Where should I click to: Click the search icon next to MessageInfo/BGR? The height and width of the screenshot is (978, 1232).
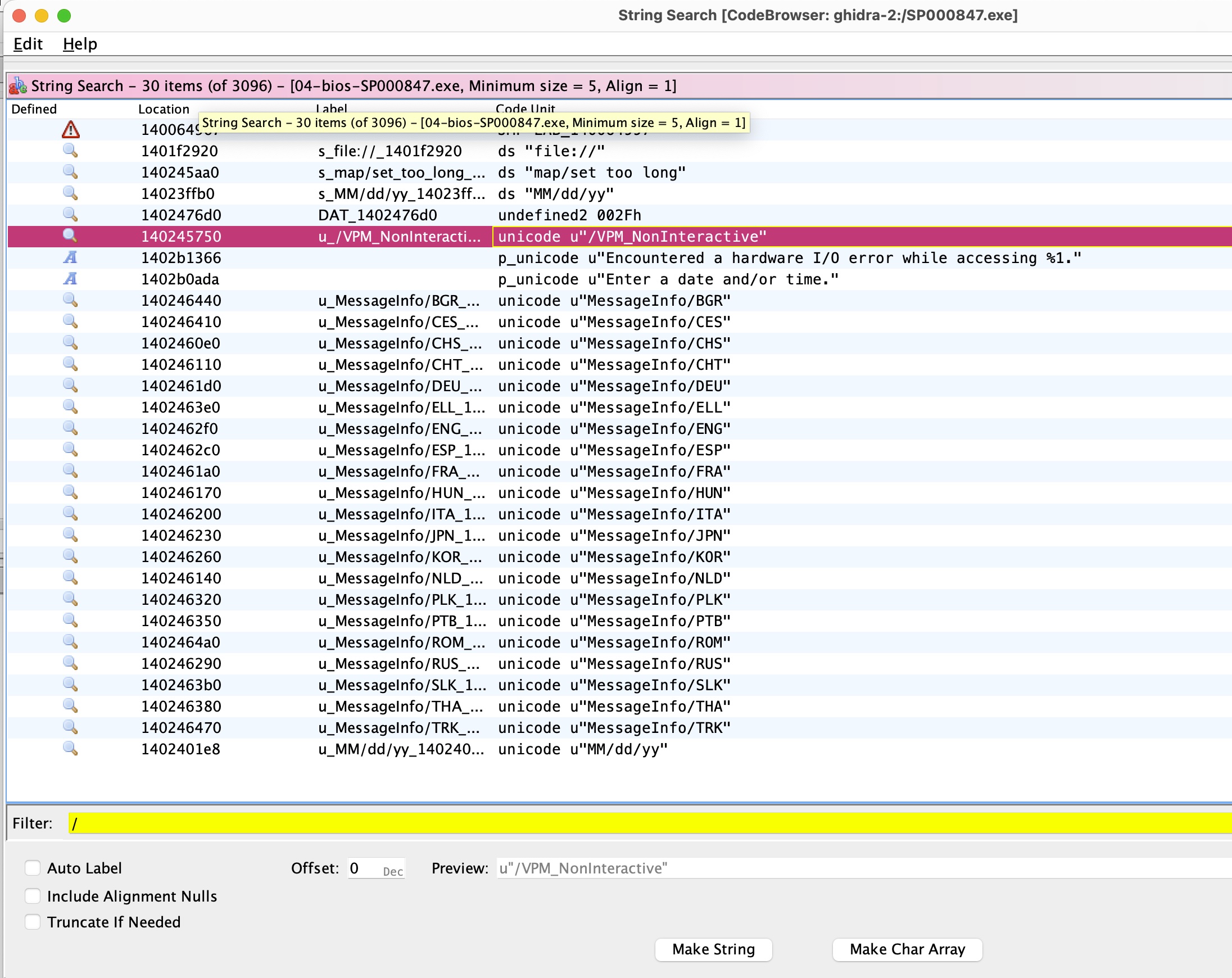[71, 300]
